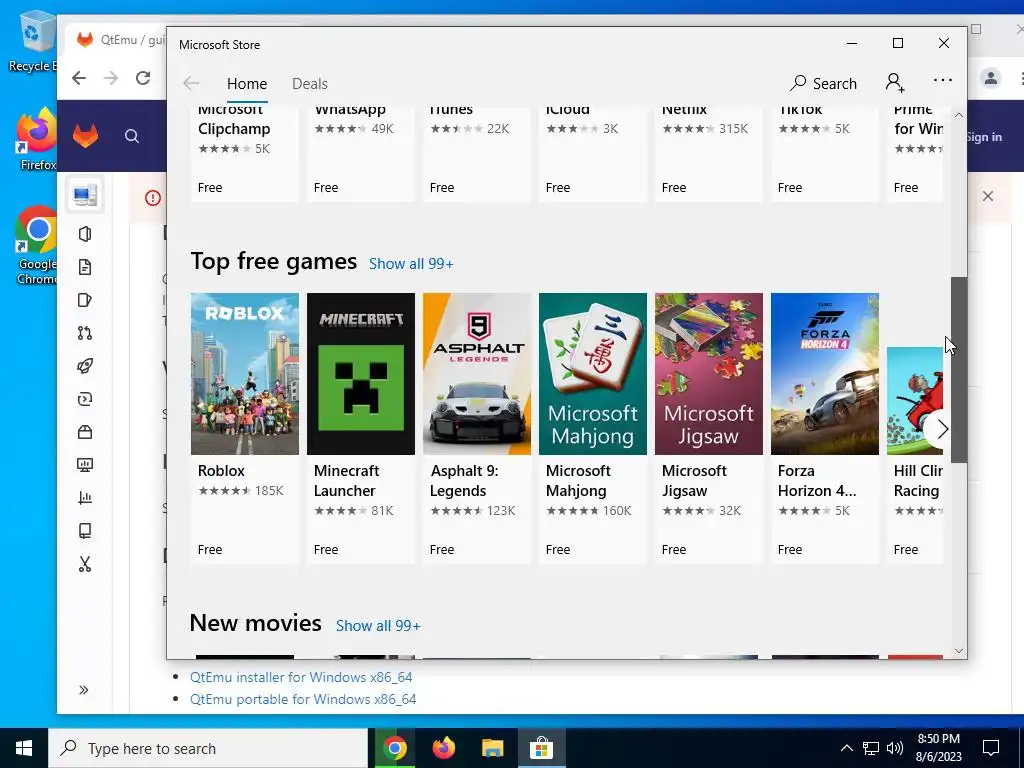Show all top free games
This screenshot has width=1024, height=768.
(x=411, y=264)
